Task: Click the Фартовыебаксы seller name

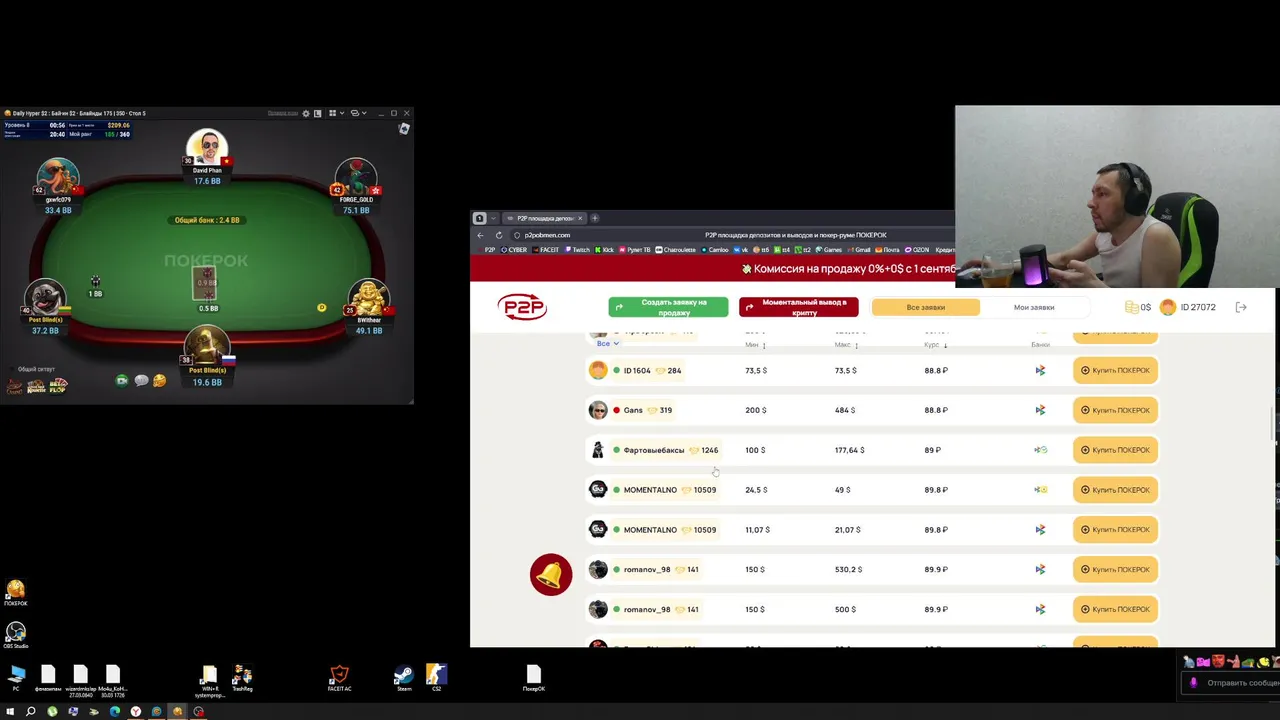Action: [654, 450]
